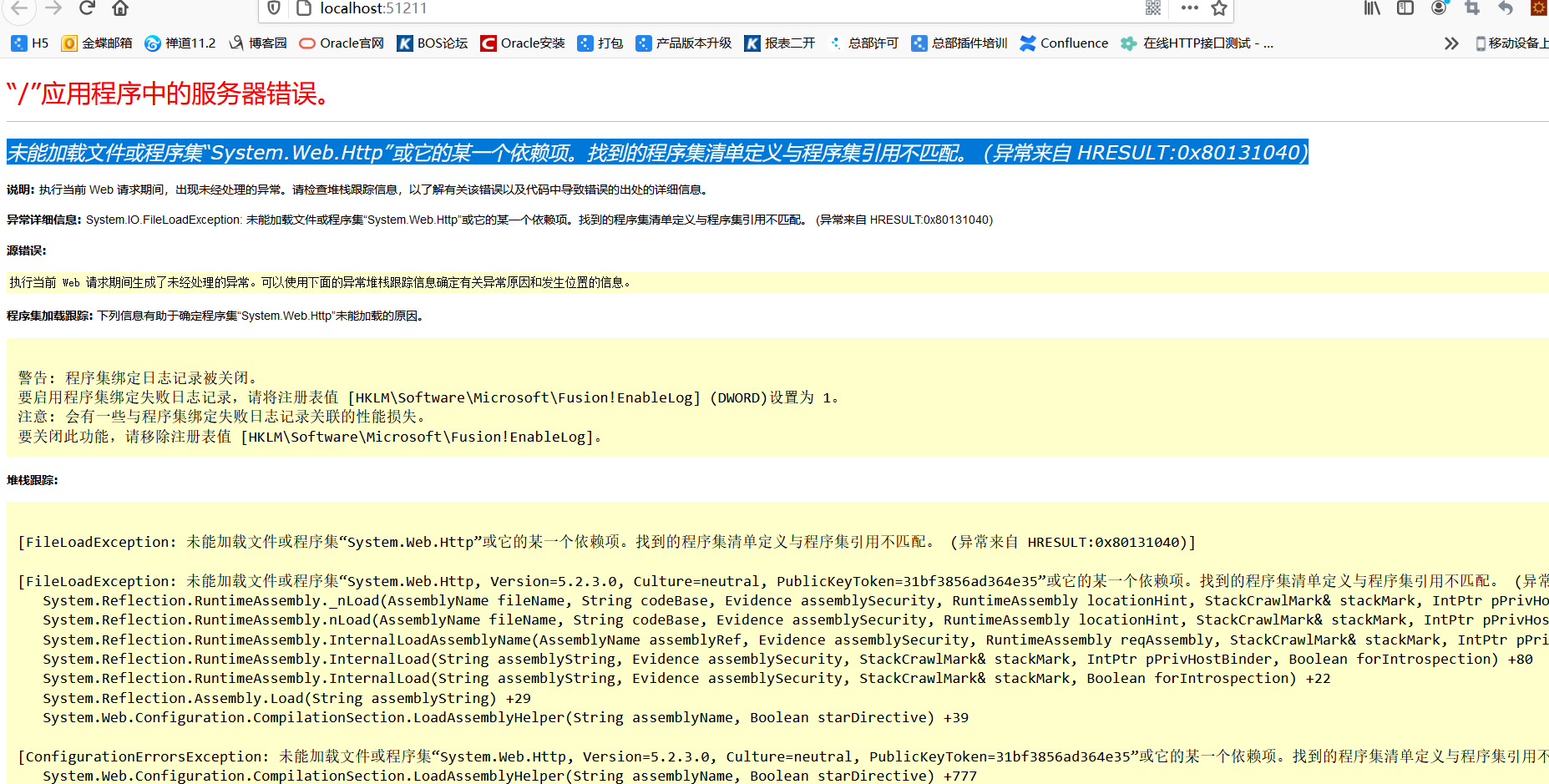This screenshot has width=1549, height=784.
Task: Bookmark this page with the star
Action: click(1219, 8)
